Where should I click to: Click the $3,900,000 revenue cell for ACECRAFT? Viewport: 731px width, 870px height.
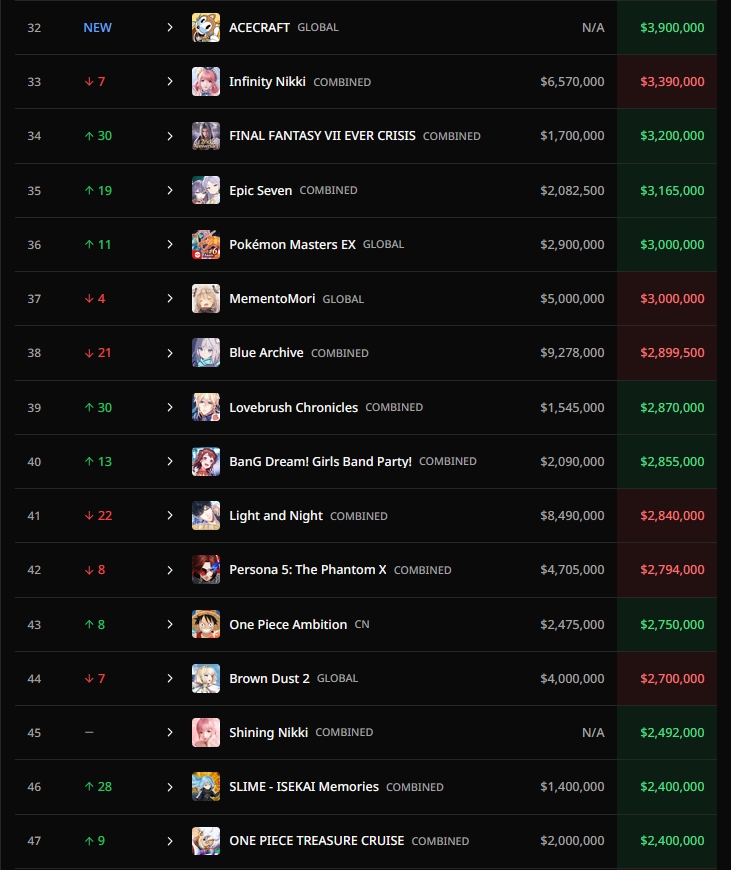[x=672, y=28]
